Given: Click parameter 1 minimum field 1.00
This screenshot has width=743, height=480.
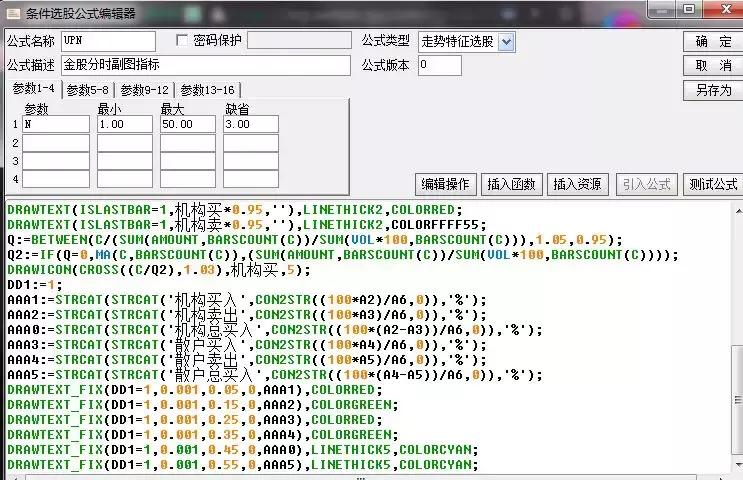Looking at the screenshot, I should tap(125, 124).
